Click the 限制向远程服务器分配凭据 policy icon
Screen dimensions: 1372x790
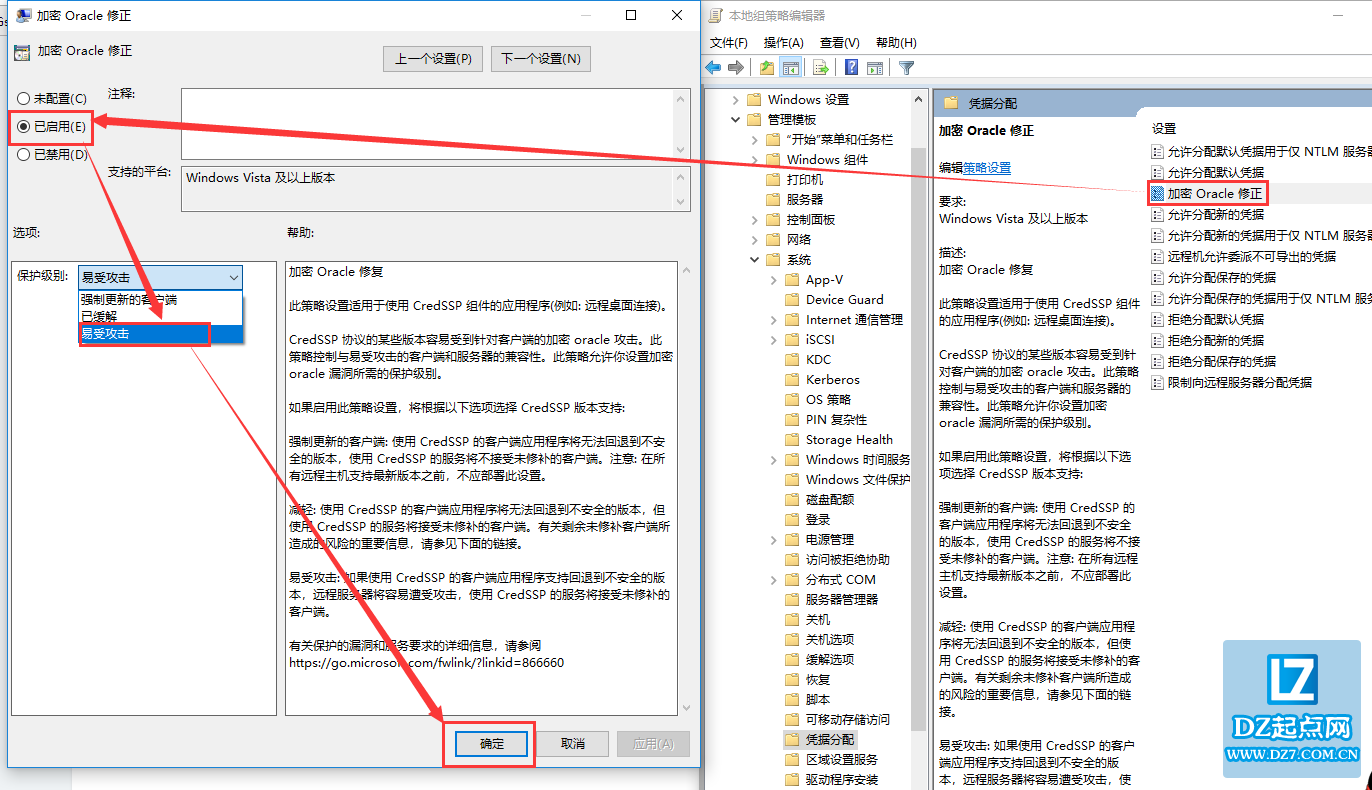1158,382
